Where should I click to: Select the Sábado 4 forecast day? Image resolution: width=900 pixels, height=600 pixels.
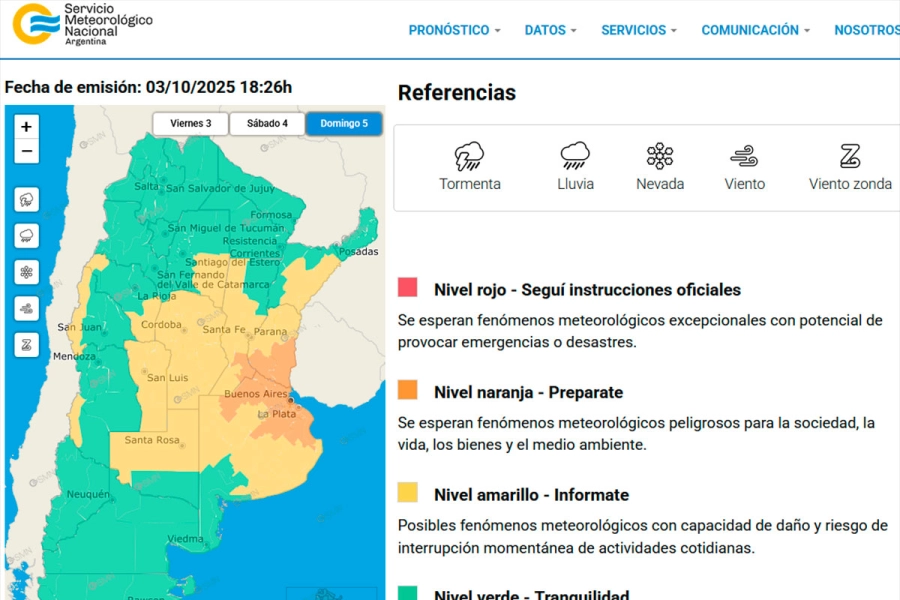[267, 124]
